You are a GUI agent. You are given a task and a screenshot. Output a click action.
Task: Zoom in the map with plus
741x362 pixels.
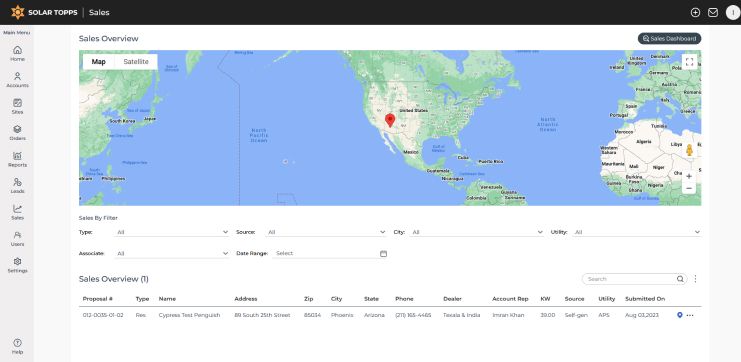pos(689,176)
